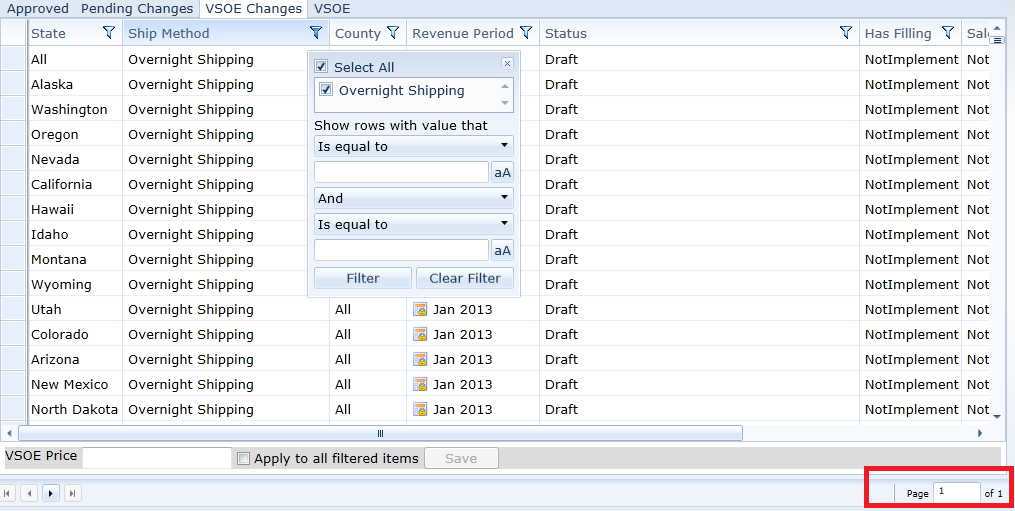Open second 'Is equal to' operator dropdown
The image size is (1015, 511).
(x=413, y=224)
